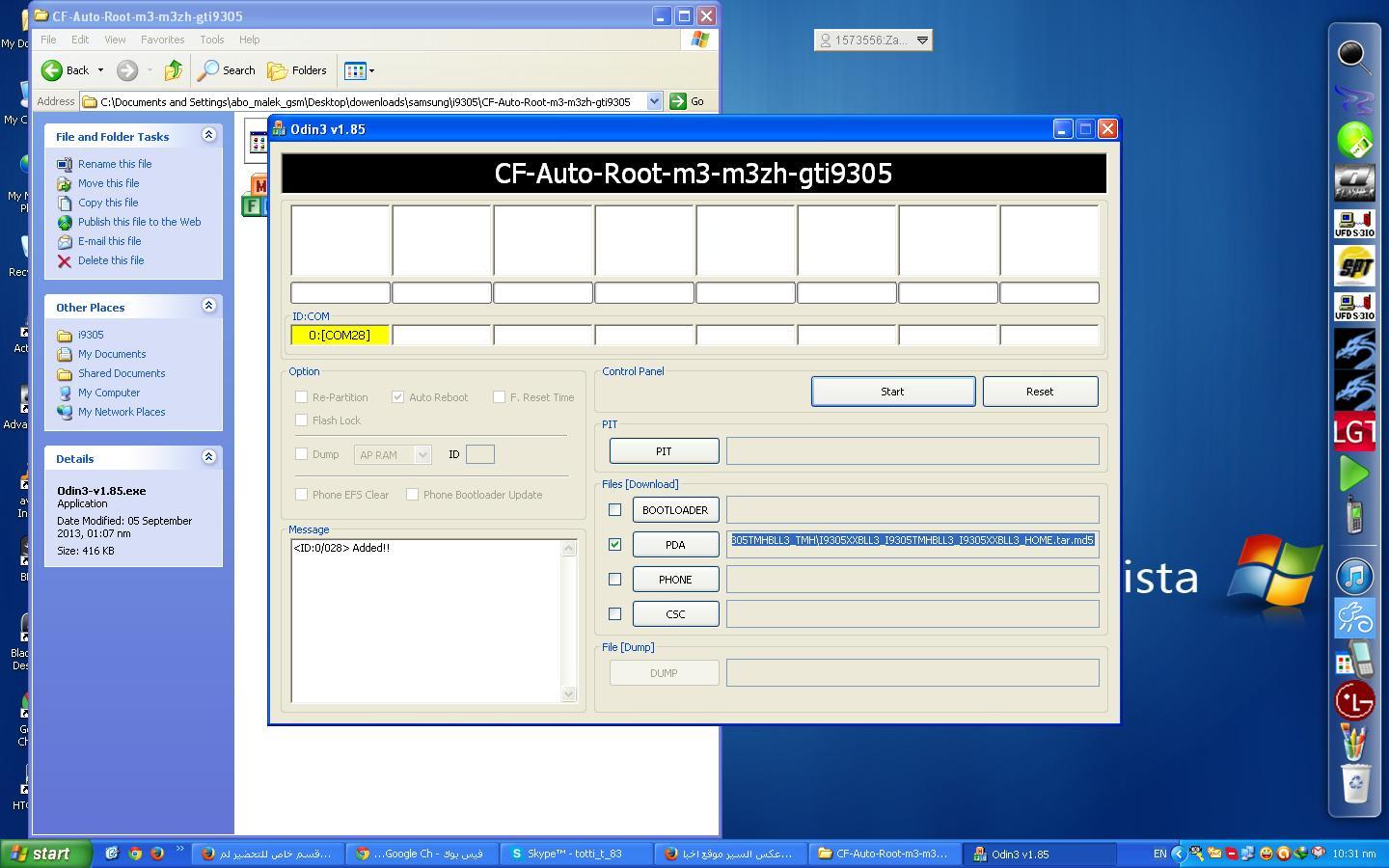This screenshot has height=868, width=1389.
Task: Click the Firefox quick launch icon
Action: pyautogui.click(x=156, y=854)
